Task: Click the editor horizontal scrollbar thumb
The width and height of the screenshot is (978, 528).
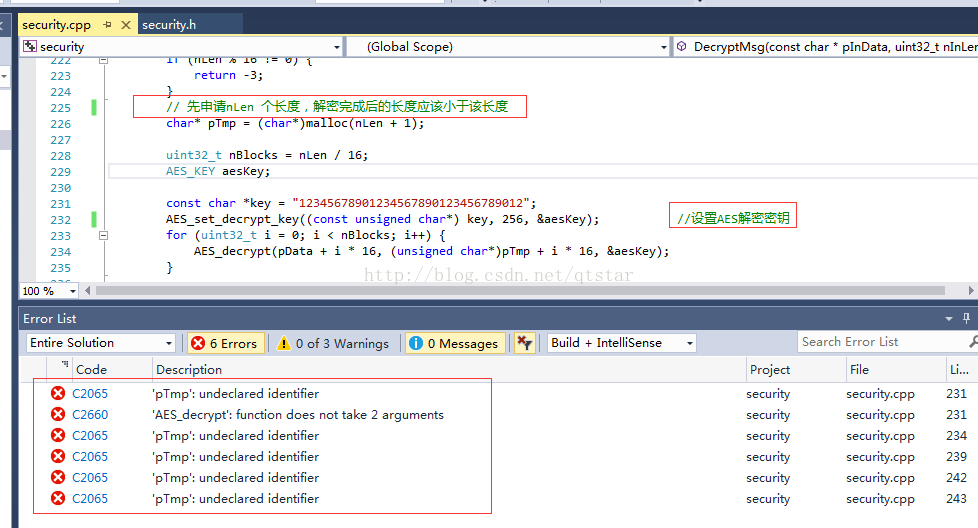Action: click(x=520, y=290)
